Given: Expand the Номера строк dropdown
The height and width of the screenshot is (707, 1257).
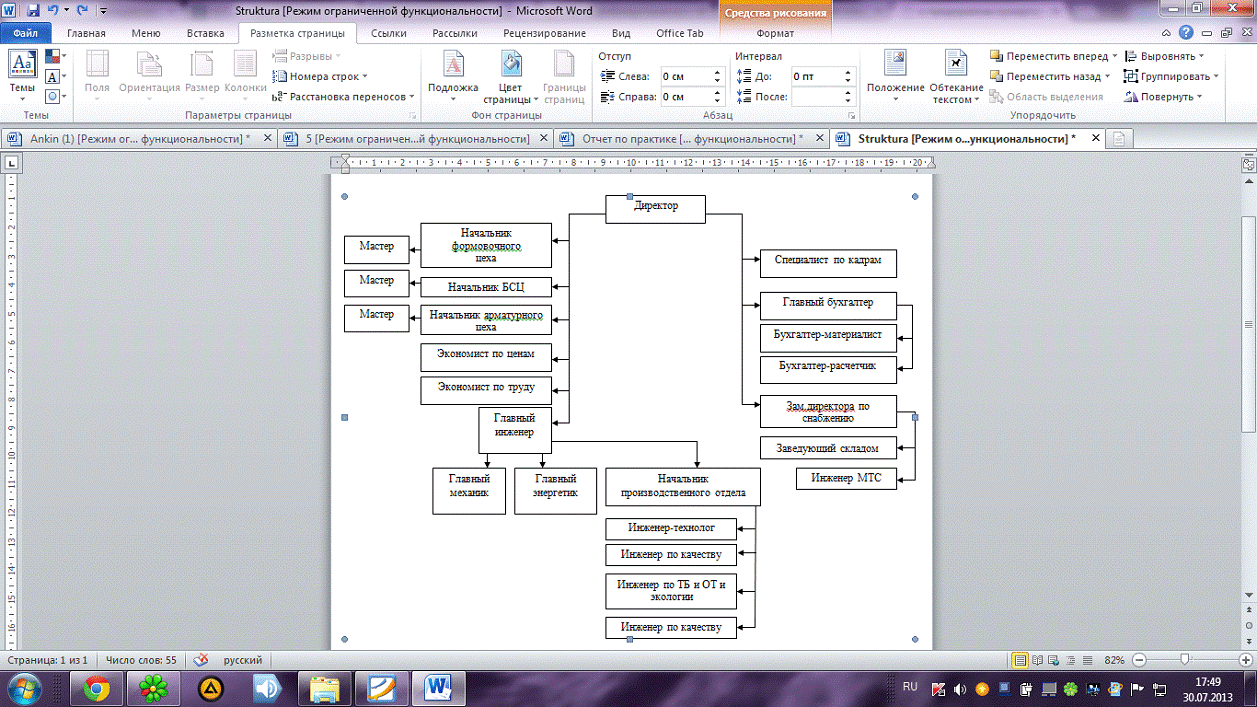Looking at the screenshot, I should click(x=327, y=76).
